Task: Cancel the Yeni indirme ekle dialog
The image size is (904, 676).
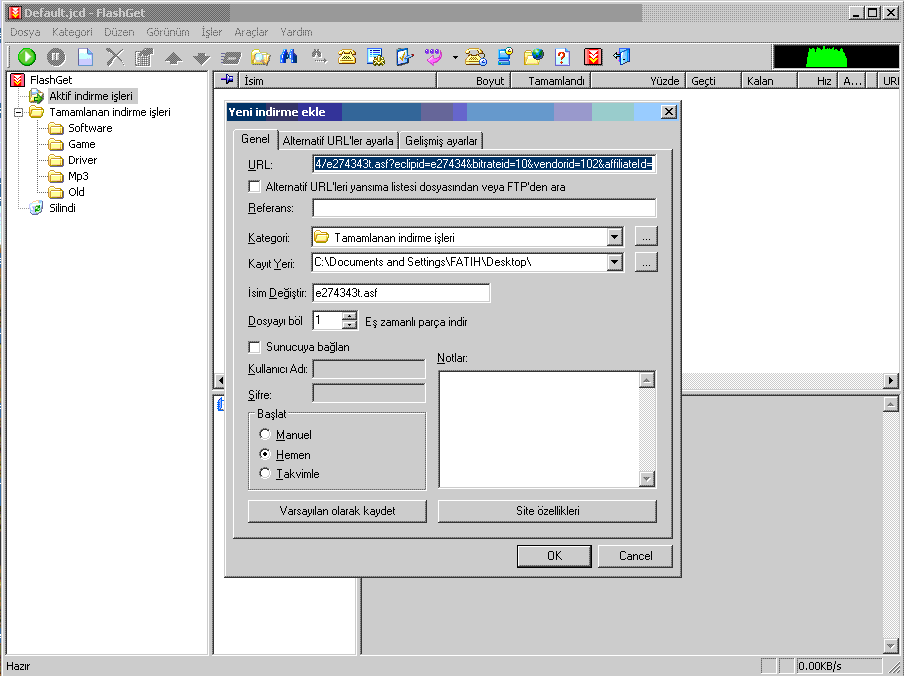Action: (635, 556)
